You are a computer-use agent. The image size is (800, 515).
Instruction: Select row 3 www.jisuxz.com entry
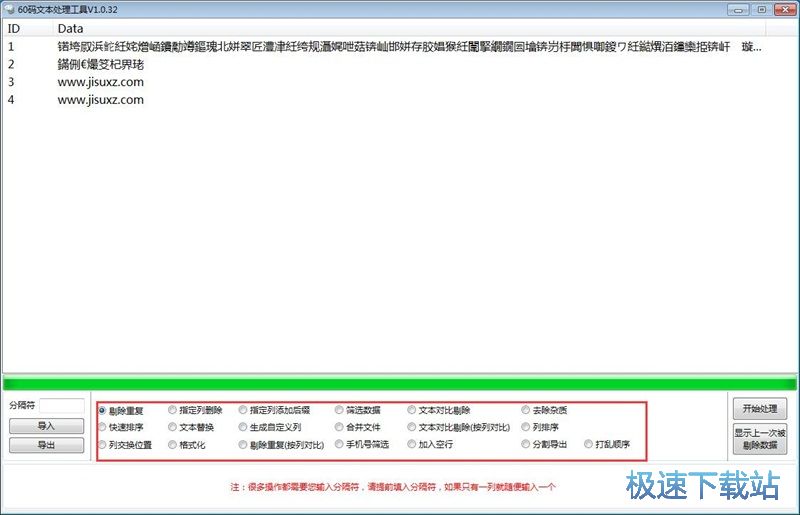(x=384, y=82)
